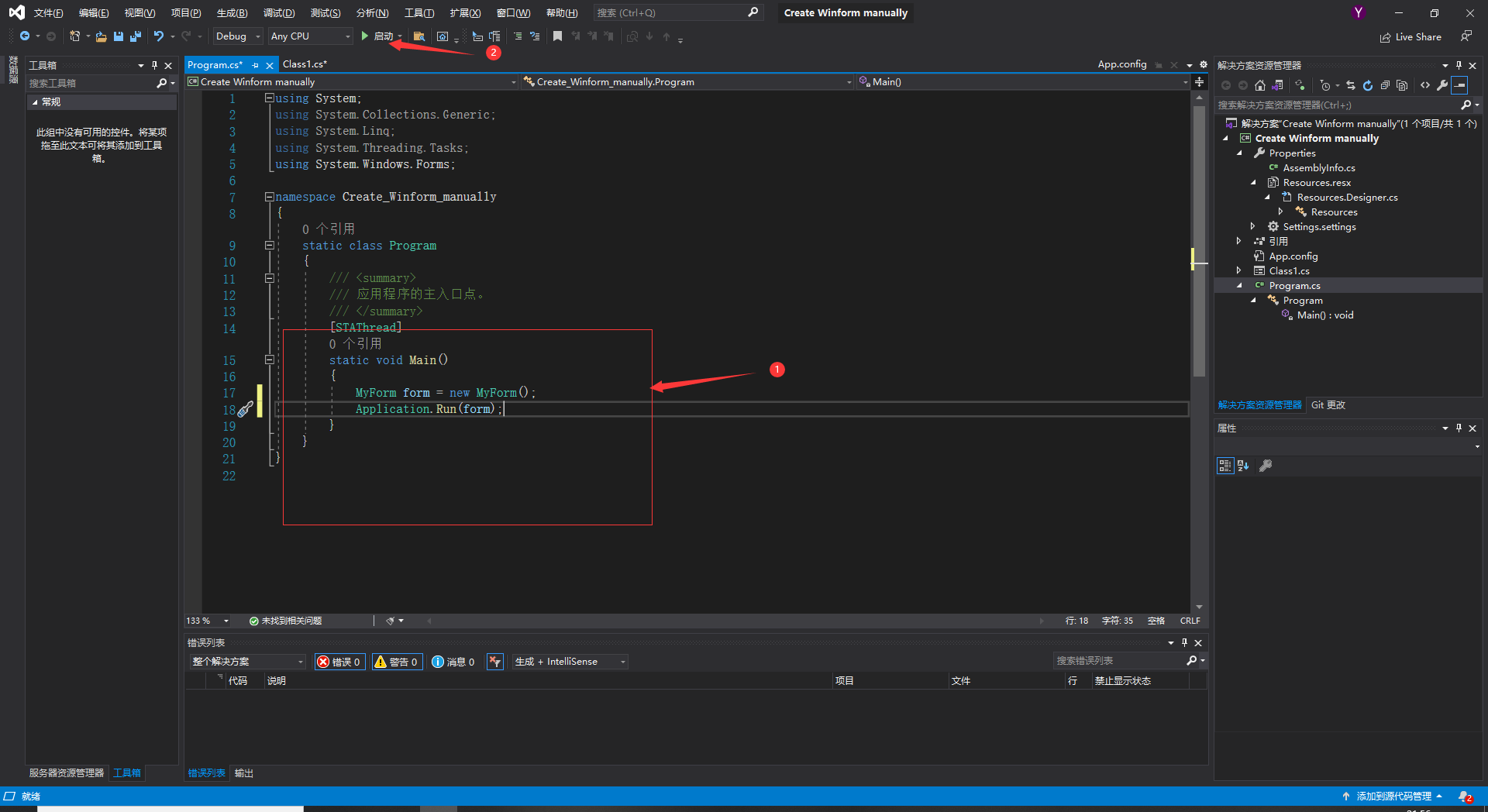The height and width of the screenshot is (812, 1488).
Task: Open the Find in Files icon
Action: tap(419, 36)
